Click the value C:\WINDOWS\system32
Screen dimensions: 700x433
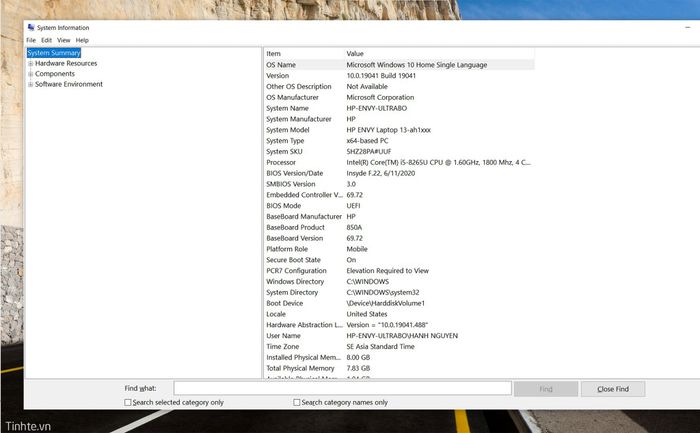point(383,292)
